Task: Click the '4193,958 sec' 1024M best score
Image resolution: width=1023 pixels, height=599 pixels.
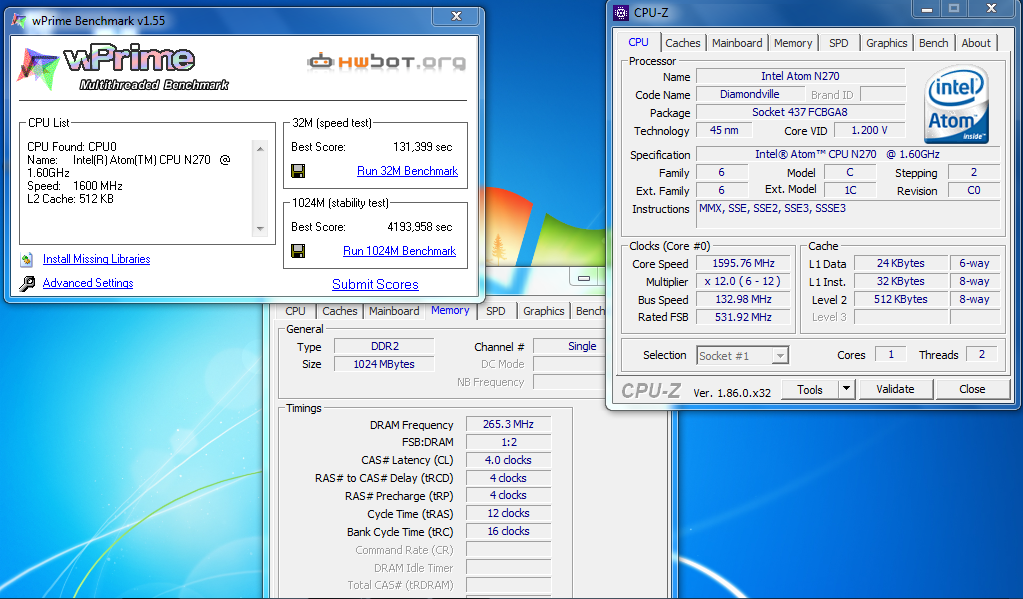Action: 420,227
